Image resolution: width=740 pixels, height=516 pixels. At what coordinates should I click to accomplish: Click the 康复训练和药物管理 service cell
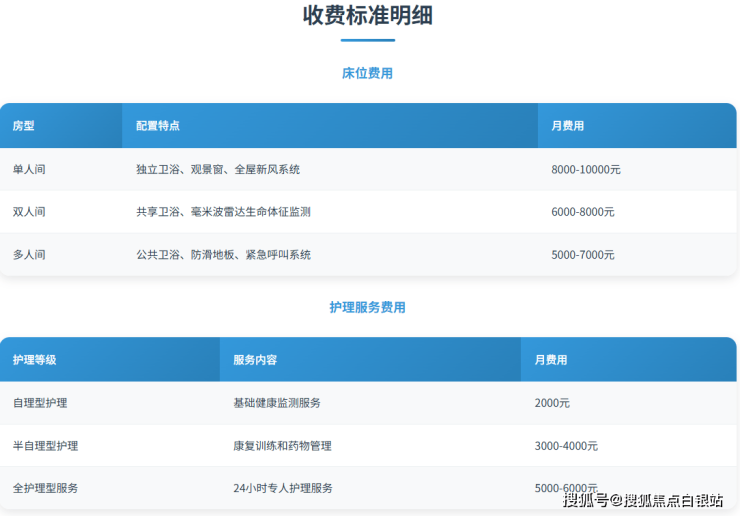(x=282, y=446)
